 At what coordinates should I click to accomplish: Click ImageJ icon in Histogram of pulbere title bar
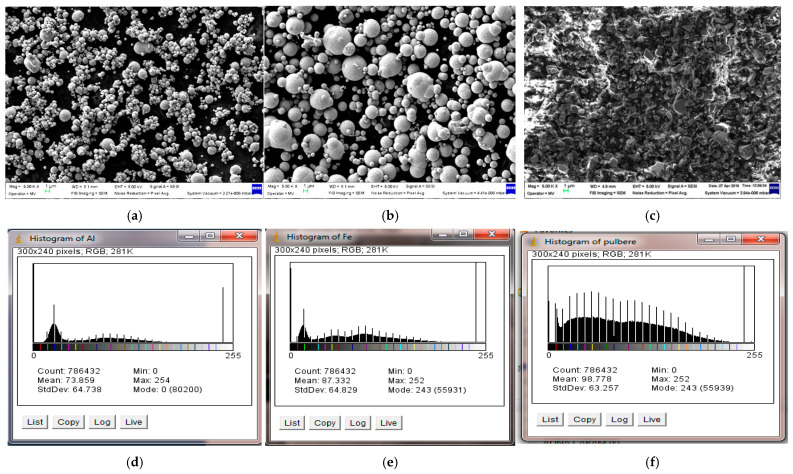pyautogui.click(x=533, y=241)
